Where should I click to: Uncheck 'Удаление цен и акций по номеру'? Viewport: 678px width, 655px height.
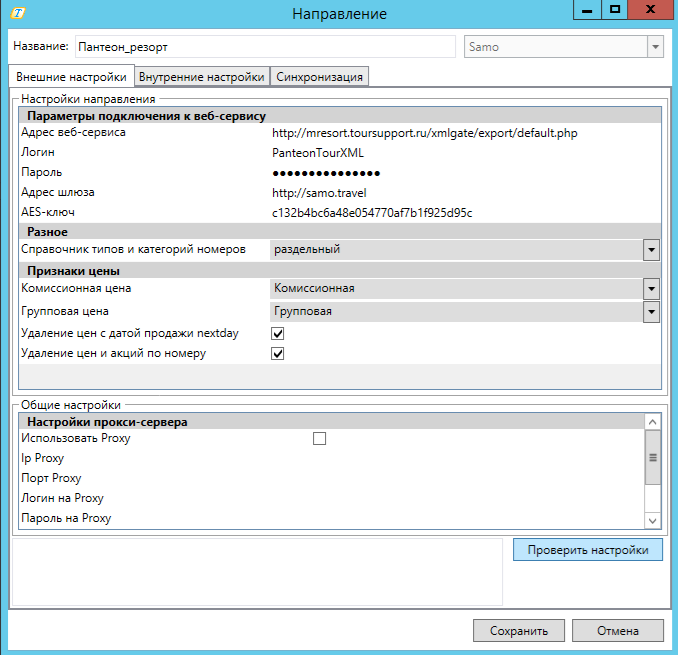(279, 353)
